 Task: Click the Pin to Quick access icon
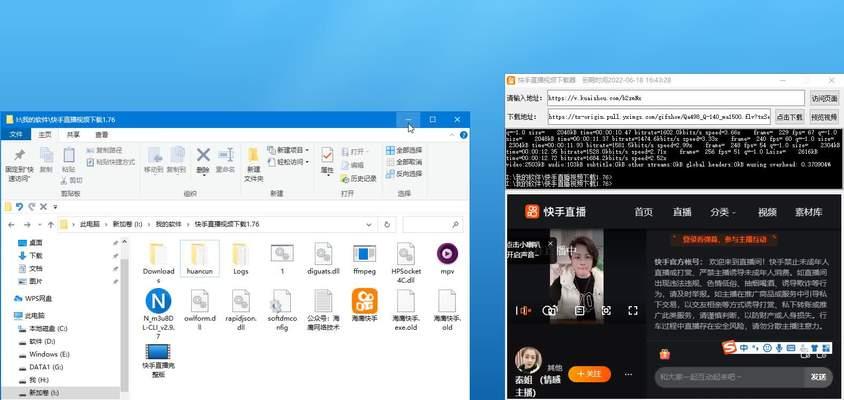pos(19,155)
